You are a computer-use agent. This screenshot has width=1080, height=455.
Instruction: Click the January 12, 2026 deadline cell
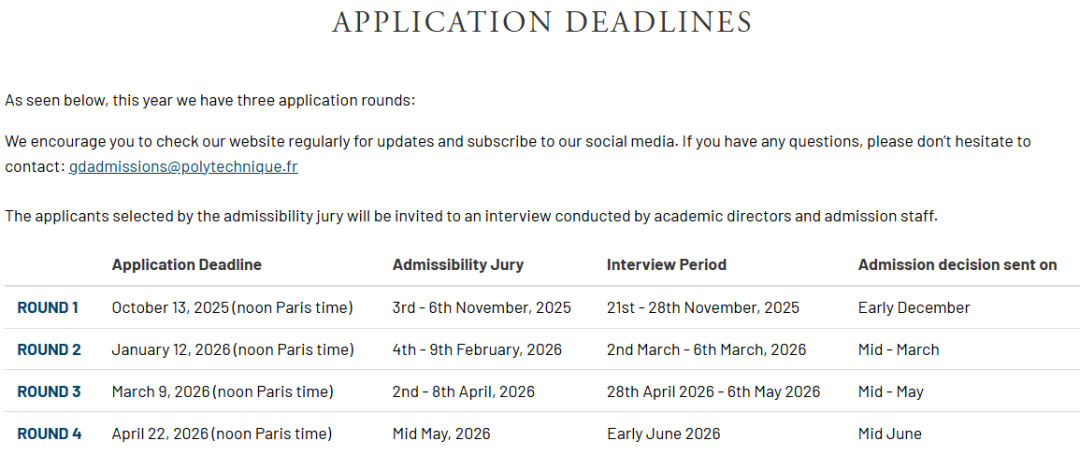233,350
